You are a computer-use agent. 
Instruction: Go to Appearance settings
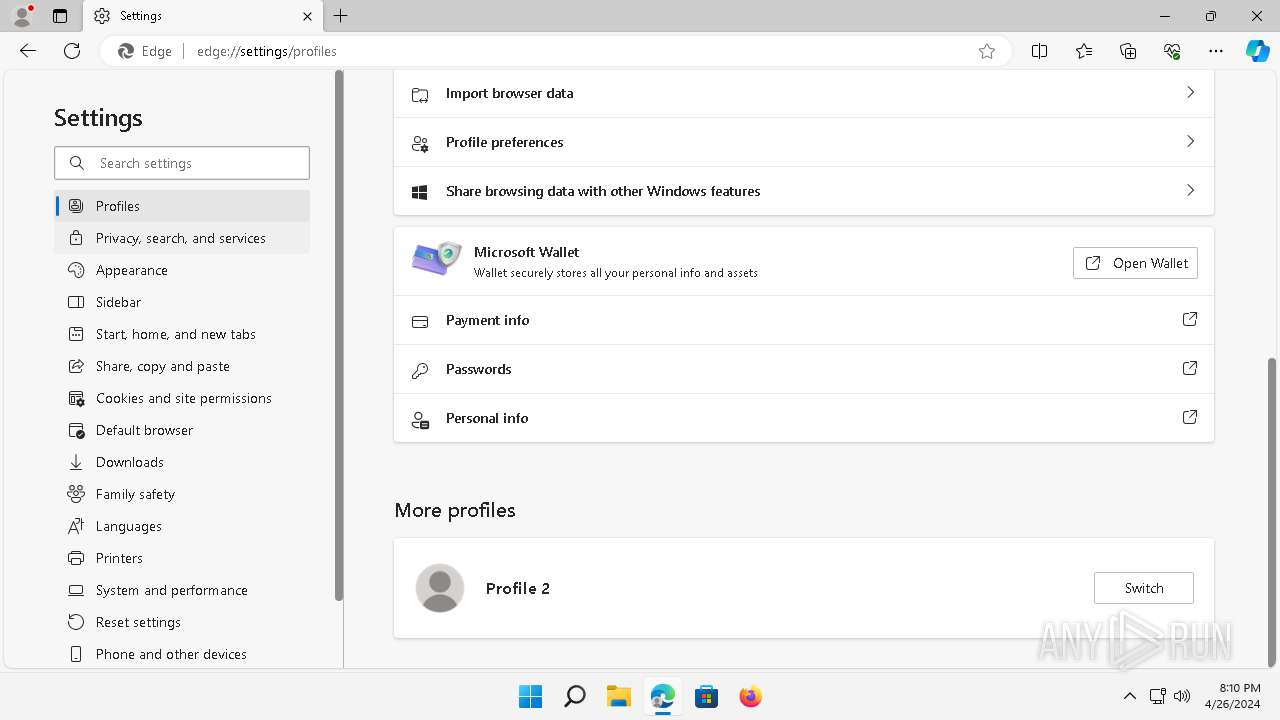pos(182,270)
